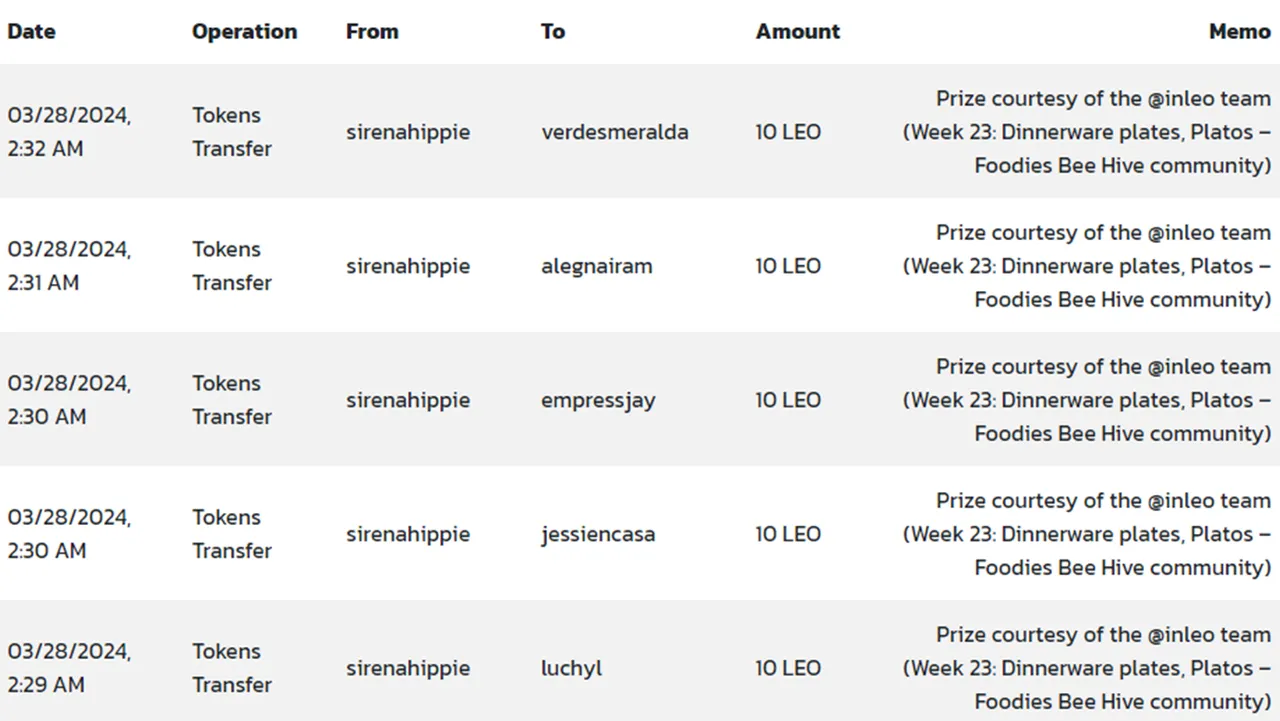Viewport: 1280px width, 721px height.
Task: Click the To column header
Action: click(x=553, y=31)
